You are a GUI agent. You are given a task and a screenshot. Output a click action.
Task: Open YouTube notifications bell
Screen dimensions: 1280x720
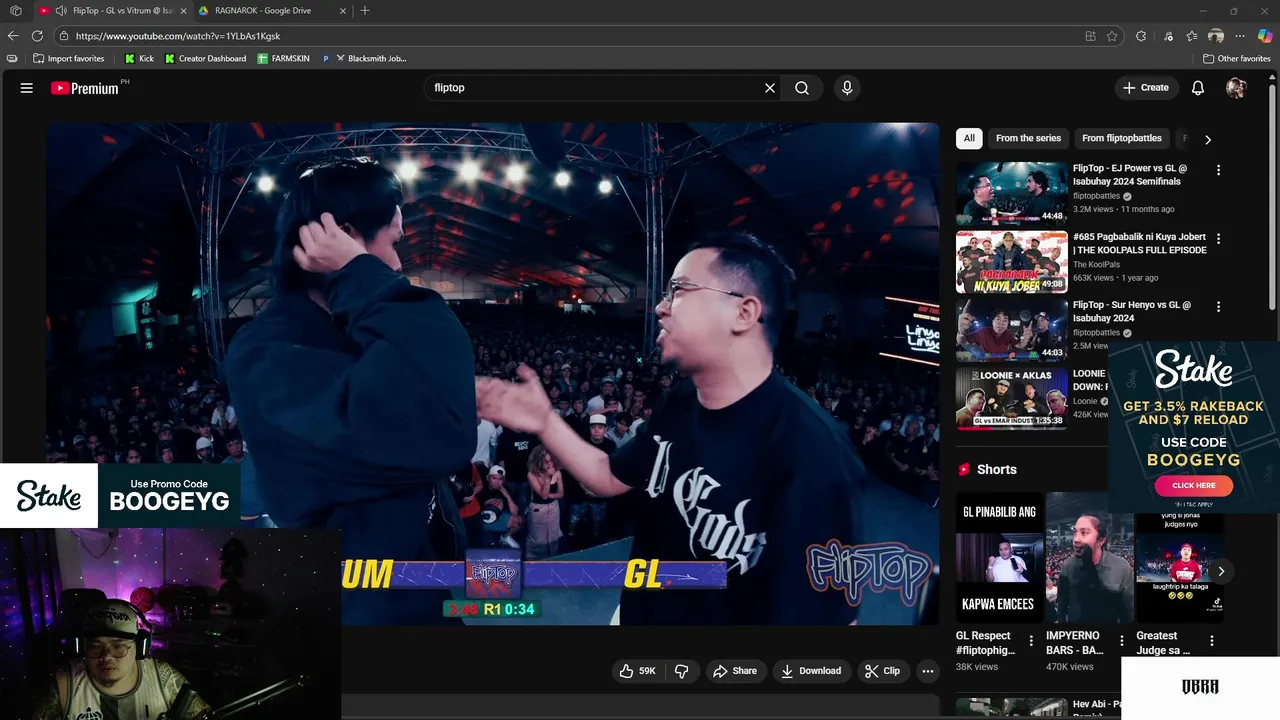tap(1198, 88)
